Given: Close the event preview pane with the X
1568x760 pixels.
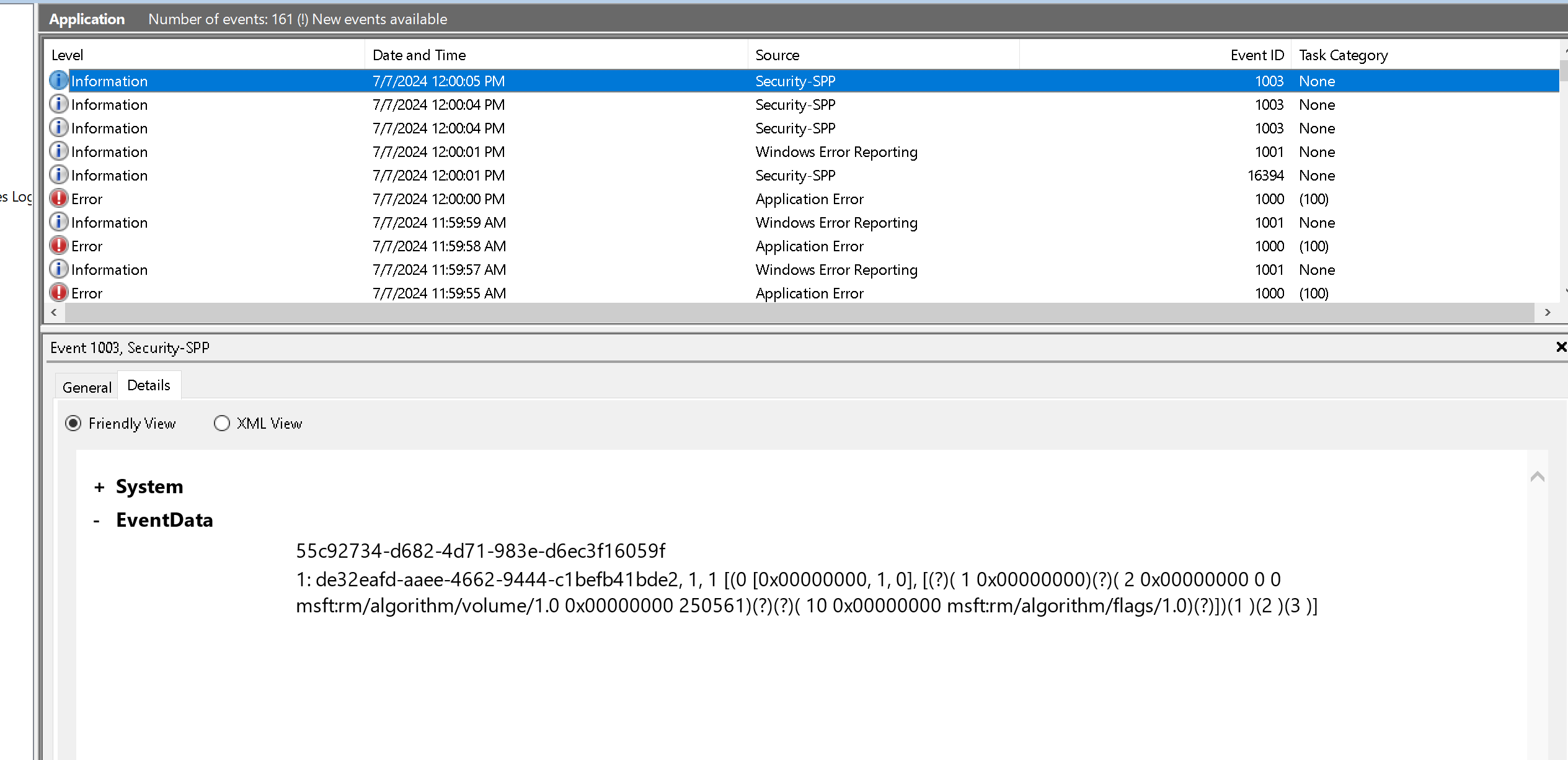Looking at the screenshot, I should tap(1561, 347).
